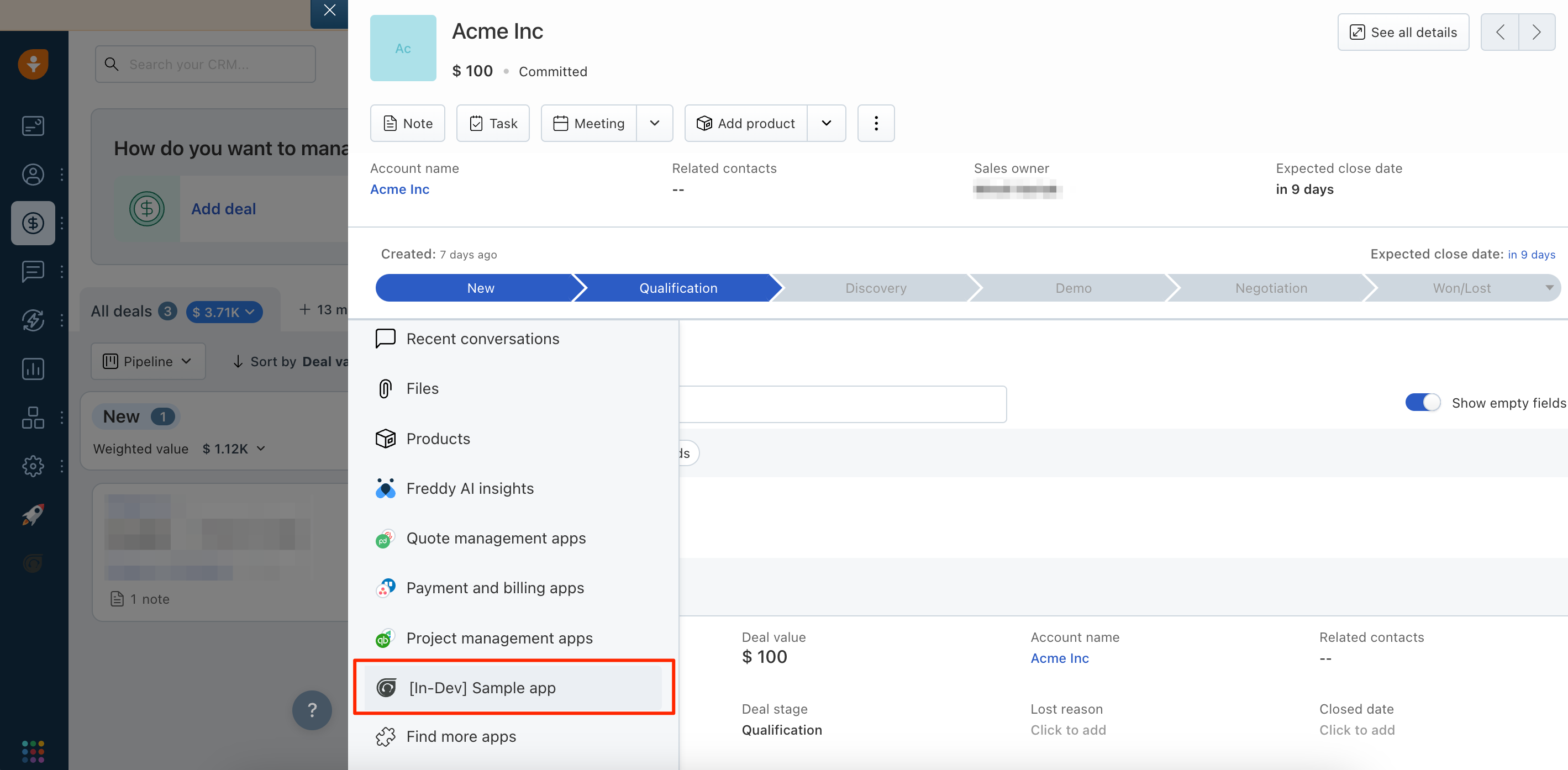
Task: Click Lost reason Click to add field
Action: tap(1067, 730)
